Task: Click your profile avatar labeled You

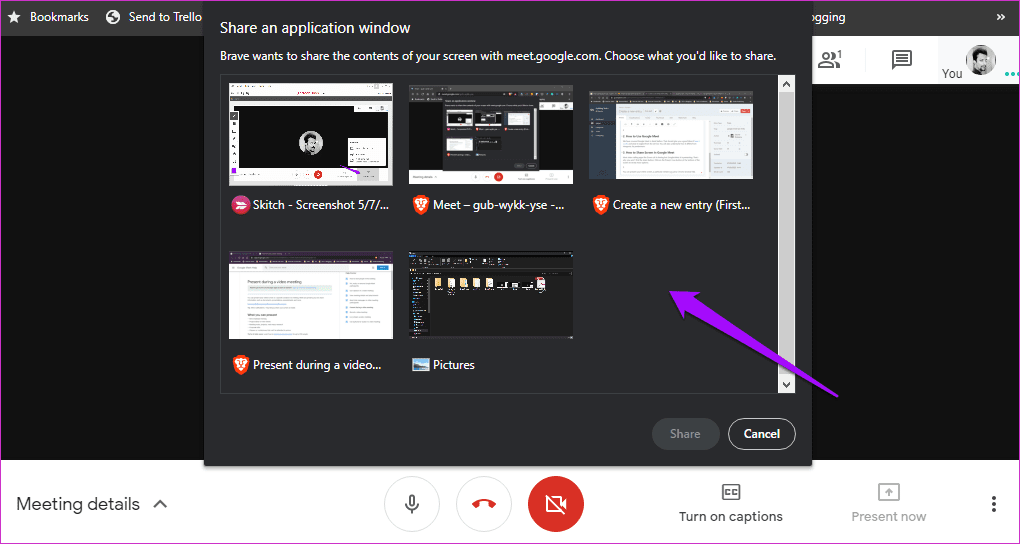Action: click(x=980, y=60)
